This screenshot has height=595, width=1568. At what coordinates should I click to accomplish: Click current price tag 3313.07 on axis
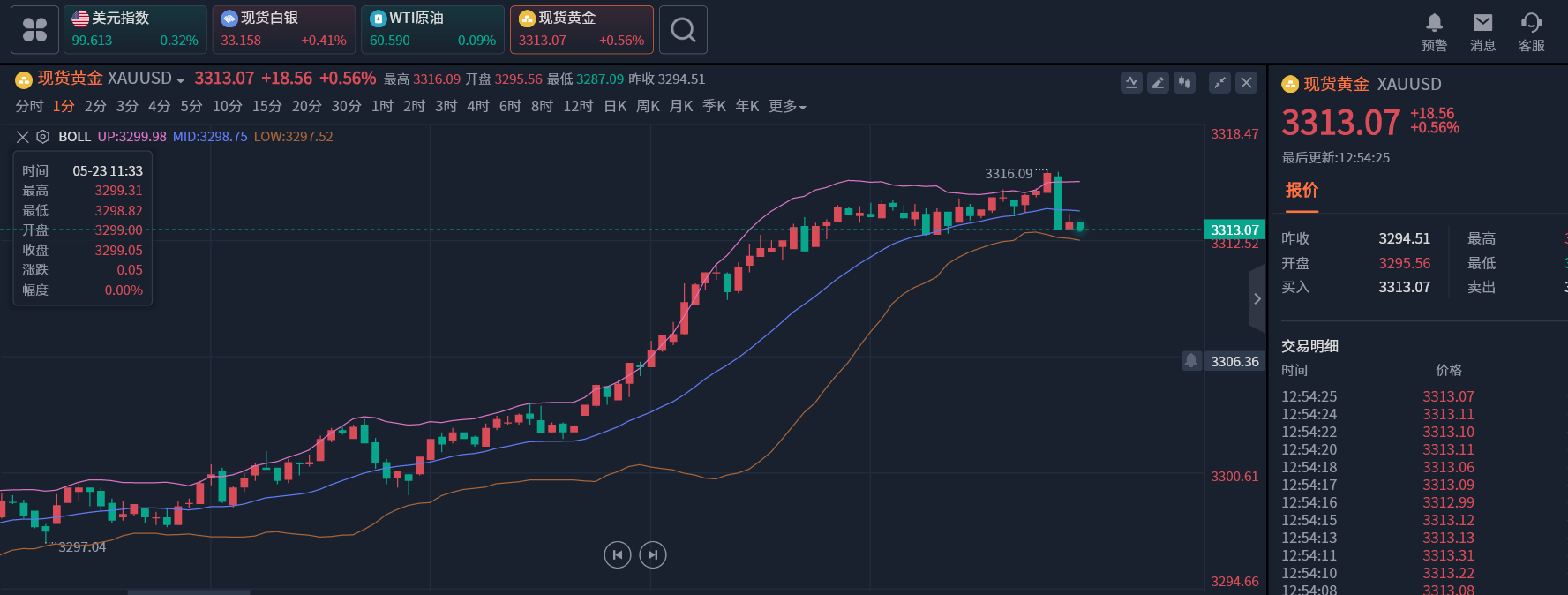pos(1234,230)
